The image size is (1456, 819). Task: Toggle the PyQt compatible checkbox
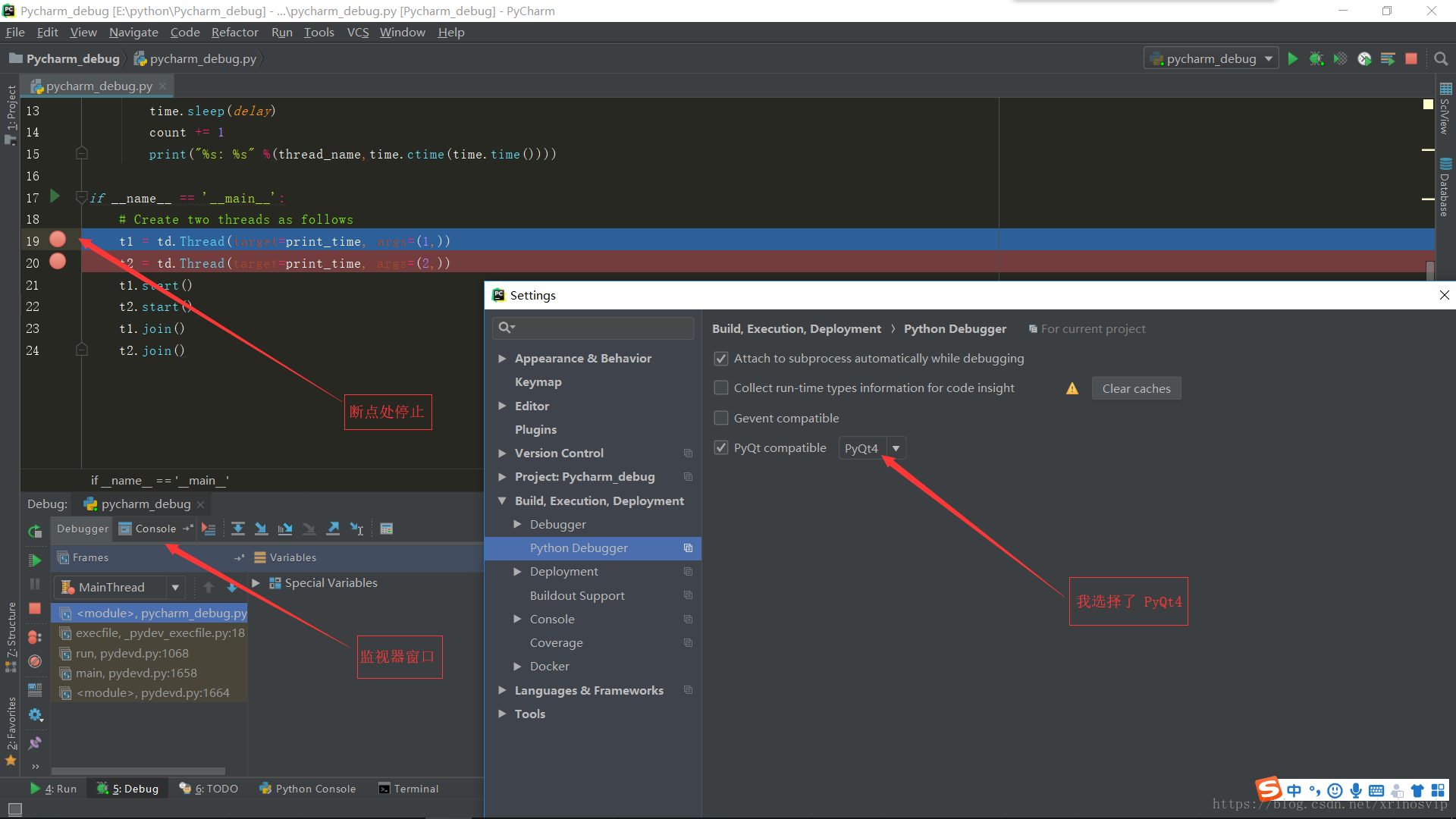coord(721,448)
